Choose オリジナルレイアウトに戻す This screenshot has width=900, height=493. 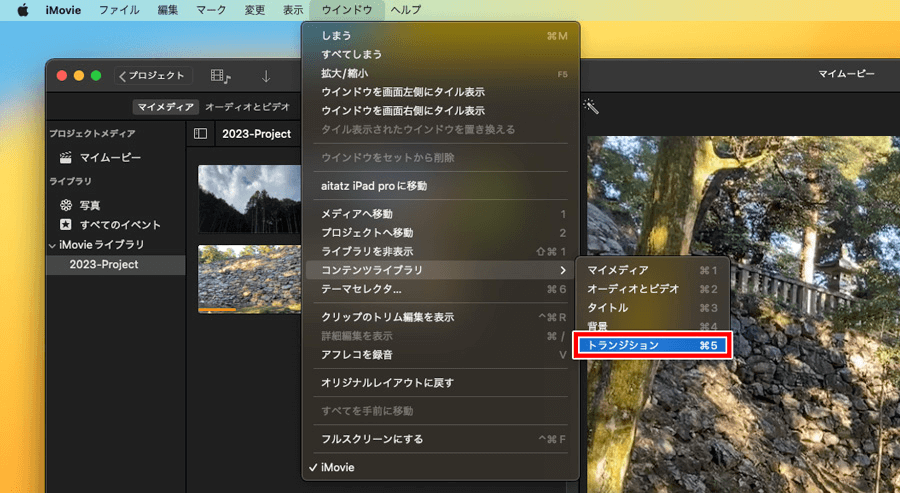tap(441, 383)
